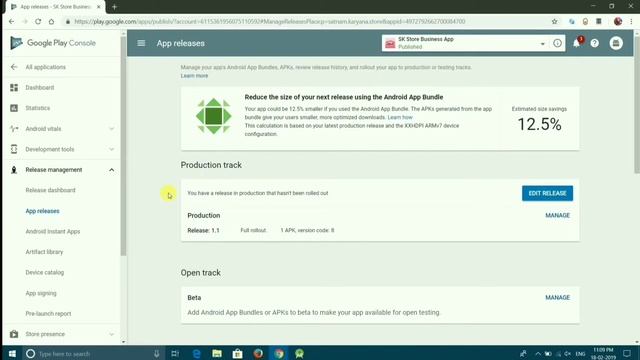Screen dimensions: 640x360
Task: Go to browser home page
Action: pos(51,21)
